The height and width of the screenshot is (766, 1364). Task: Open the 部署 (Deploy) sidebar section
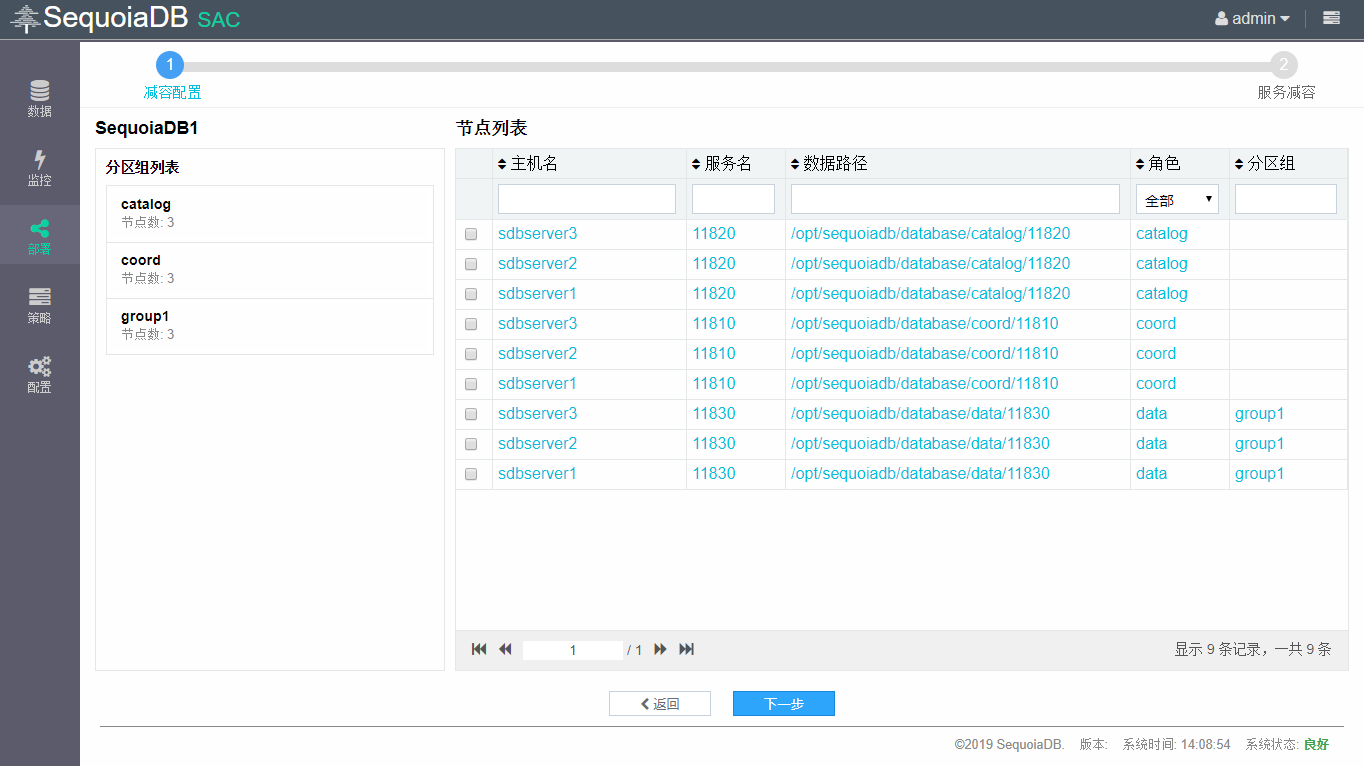pyautogui.click(x=39, y=237)
